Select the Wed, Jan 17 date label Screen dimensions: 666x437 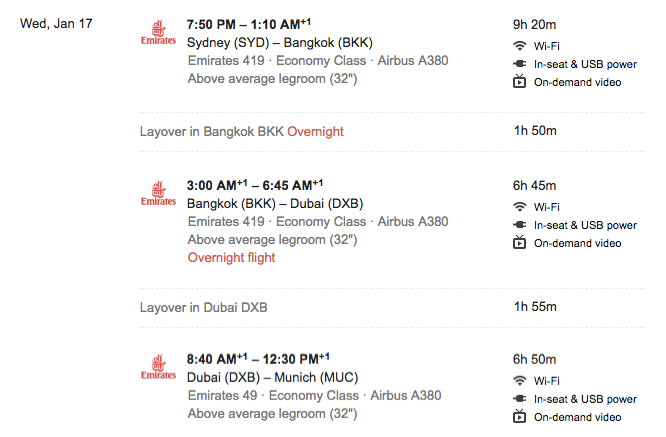coord(56,24)
